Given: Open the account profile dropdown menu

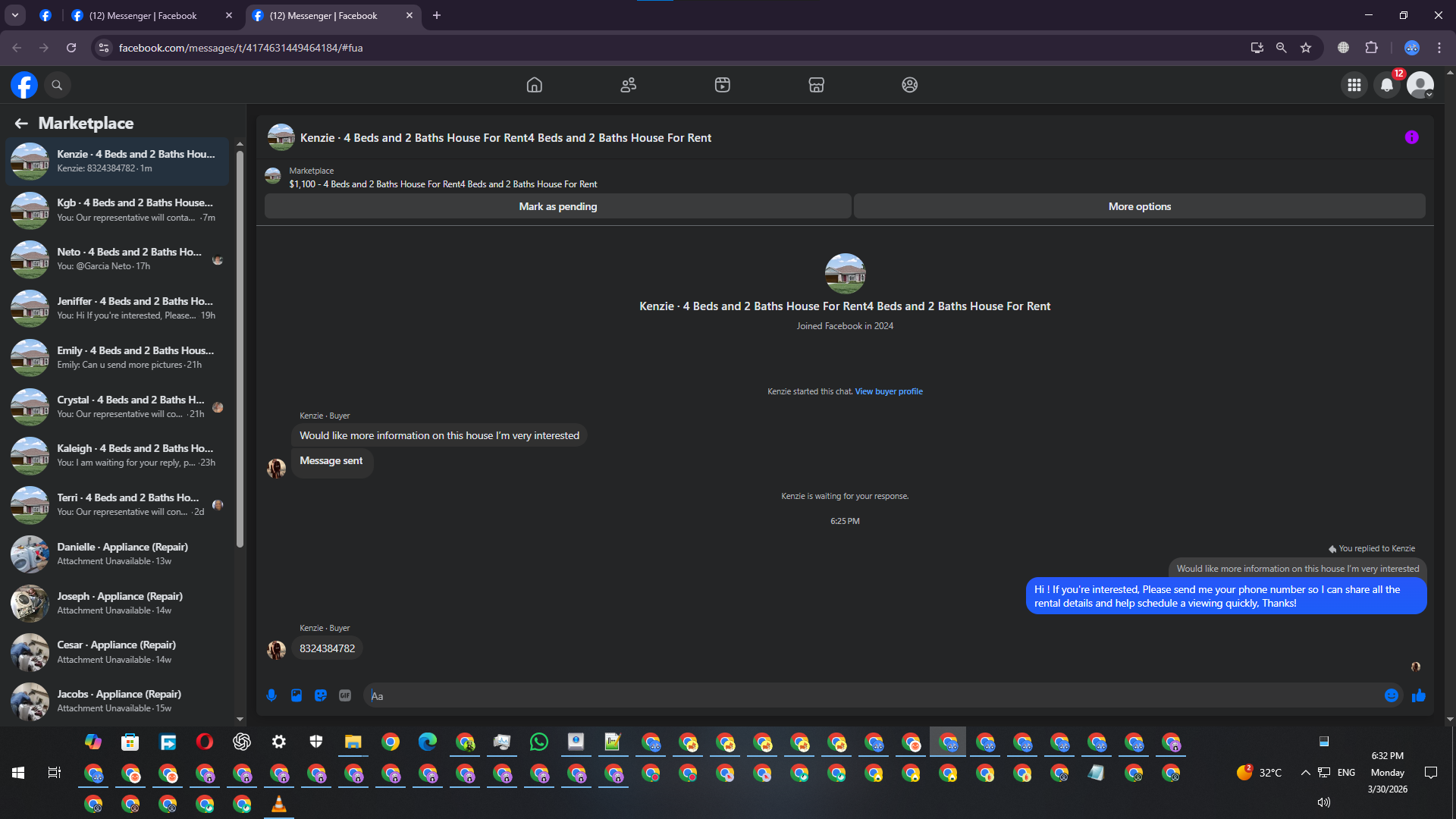Looking at the screenshot, I should 1420,85.
